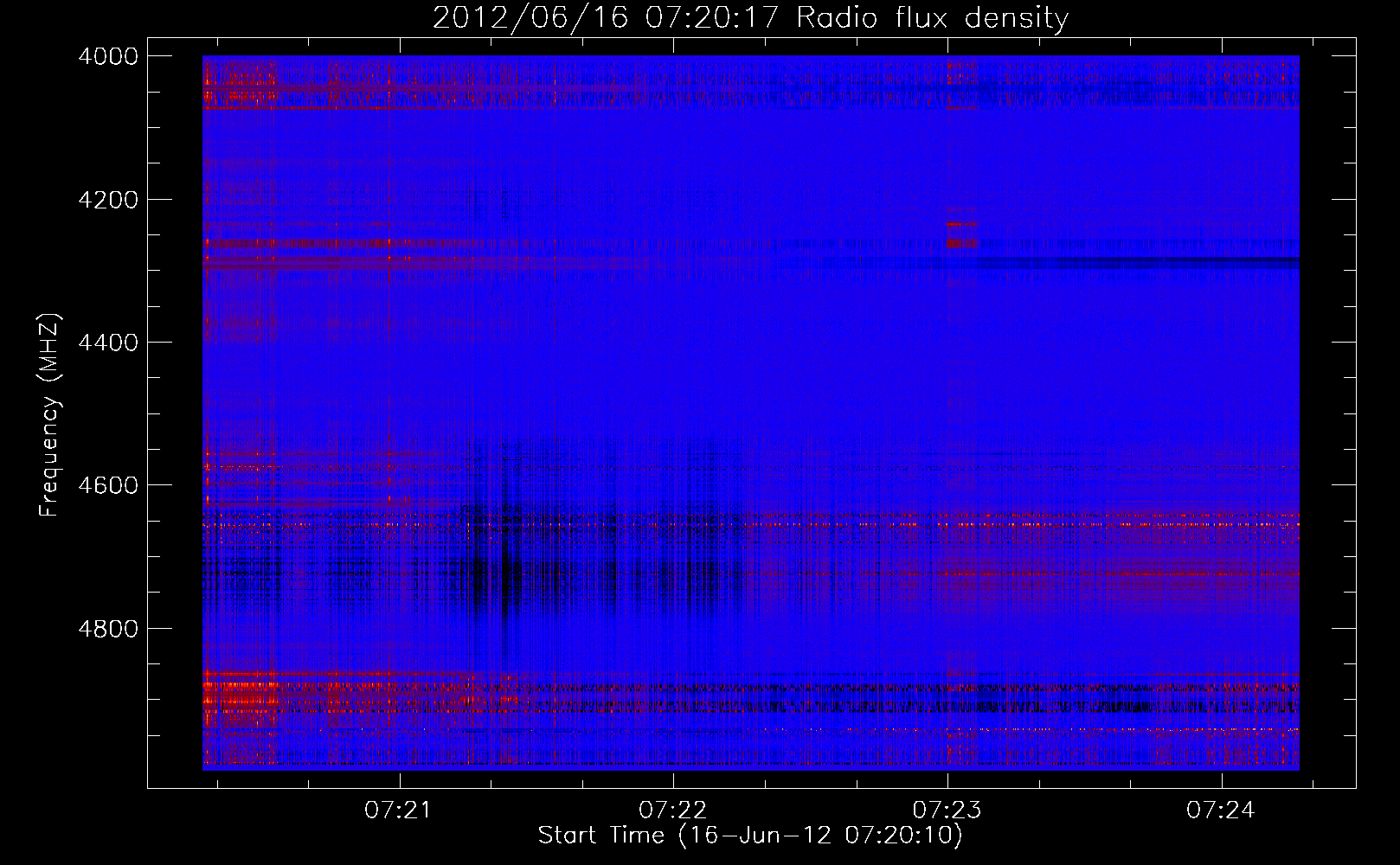Click the "Frequency (MHZ)" y-axis label
1400x865 pixels.
click(50, 415)
